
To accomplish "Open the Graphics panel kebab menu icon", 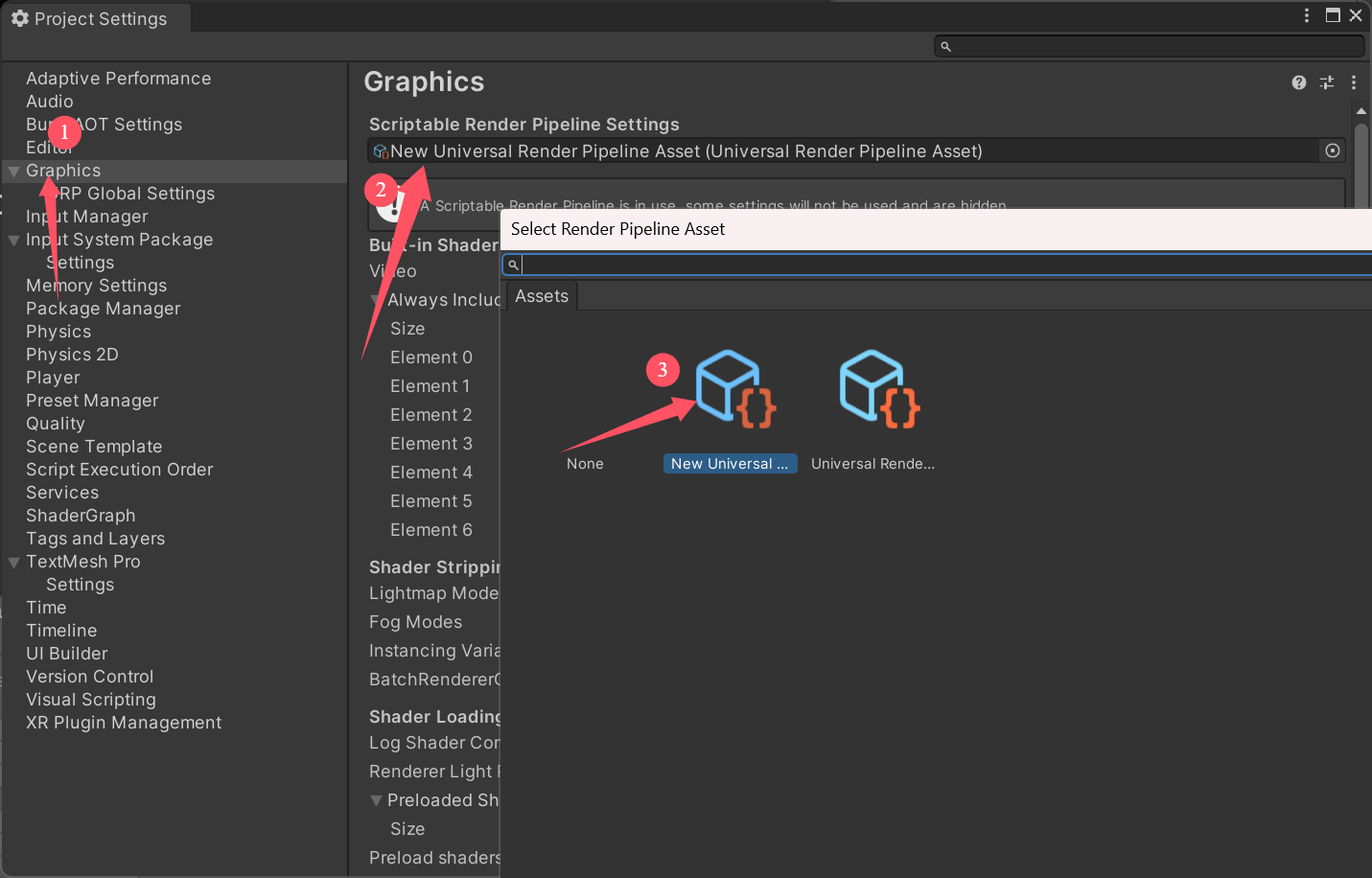I will pos(1354,82).
